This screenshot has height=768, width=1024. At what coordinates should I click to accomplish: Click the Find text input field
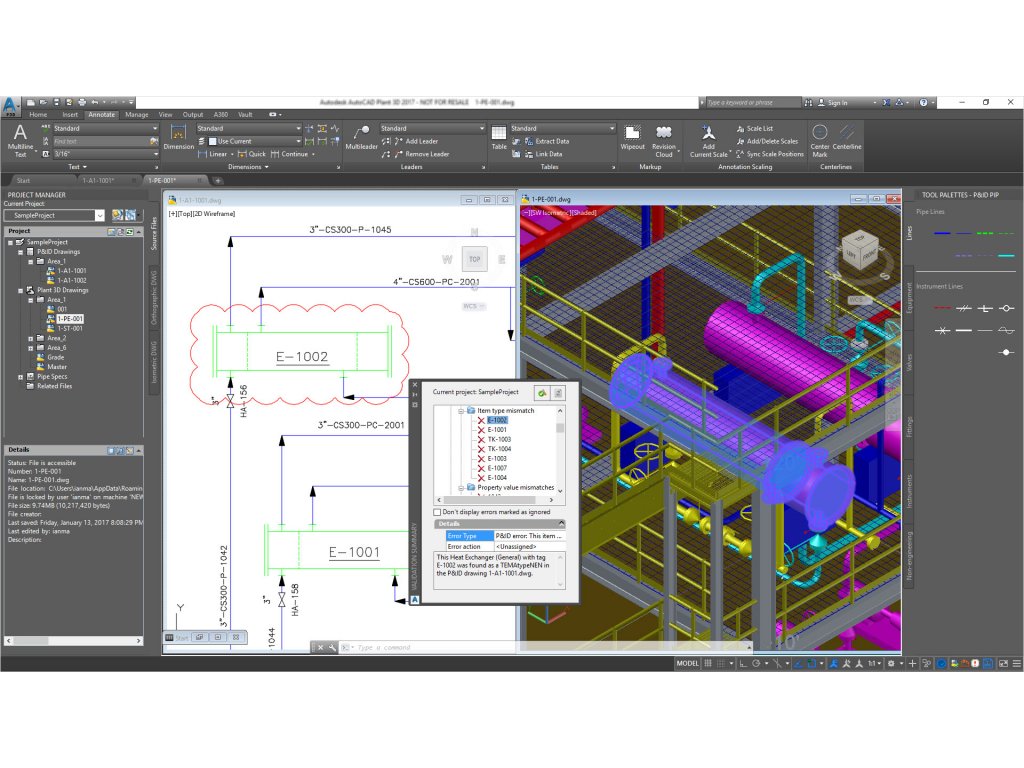coord(100,141)
